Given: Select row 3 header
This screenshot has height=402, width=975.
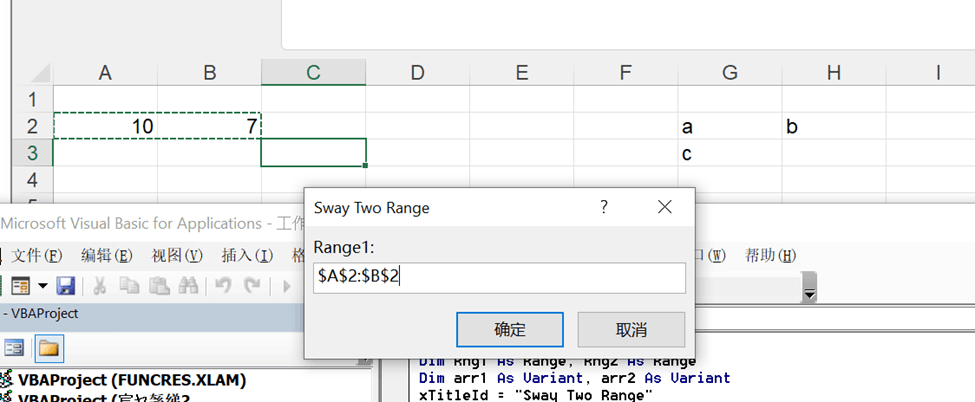Looking at the screenshot, I should [x=32, y=153].
